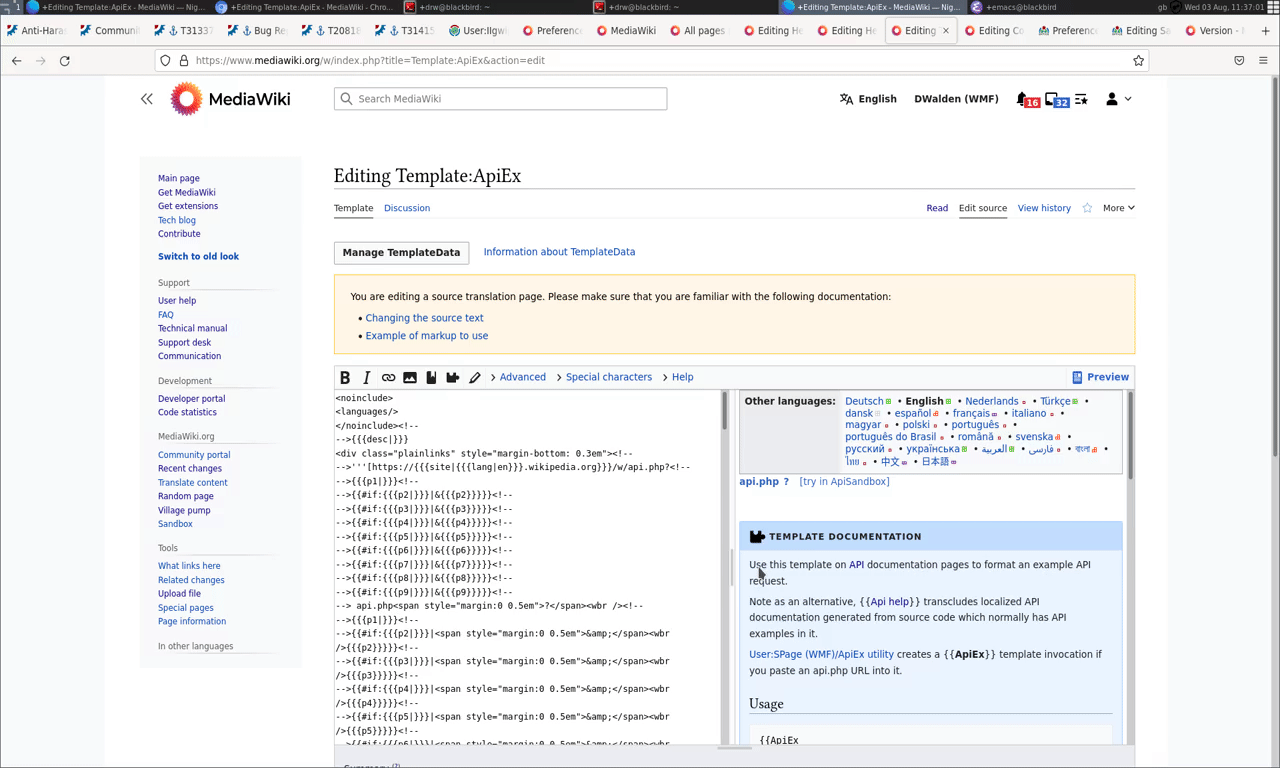The image size is (1280, 768).
Task: Add this page to watchlist with star
Action: (1087, 208)
